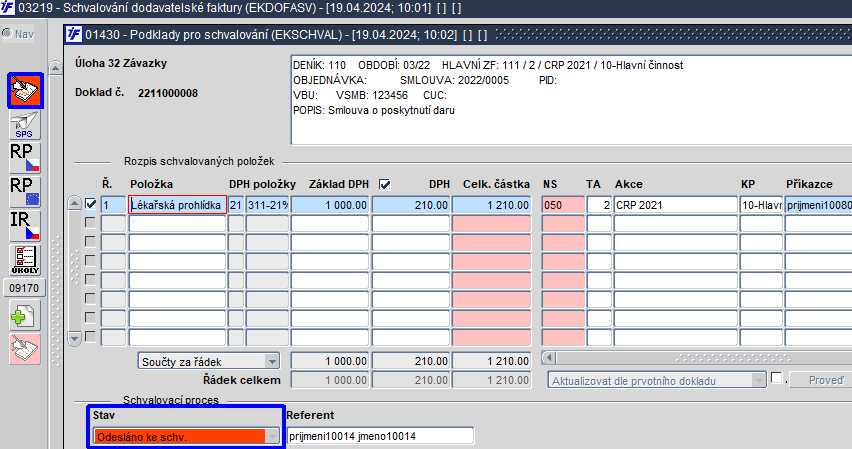Image resolution: width=852 pixels, height=449 pixels.
Task: Open the SPS paper plane icon
Action: 25,125
